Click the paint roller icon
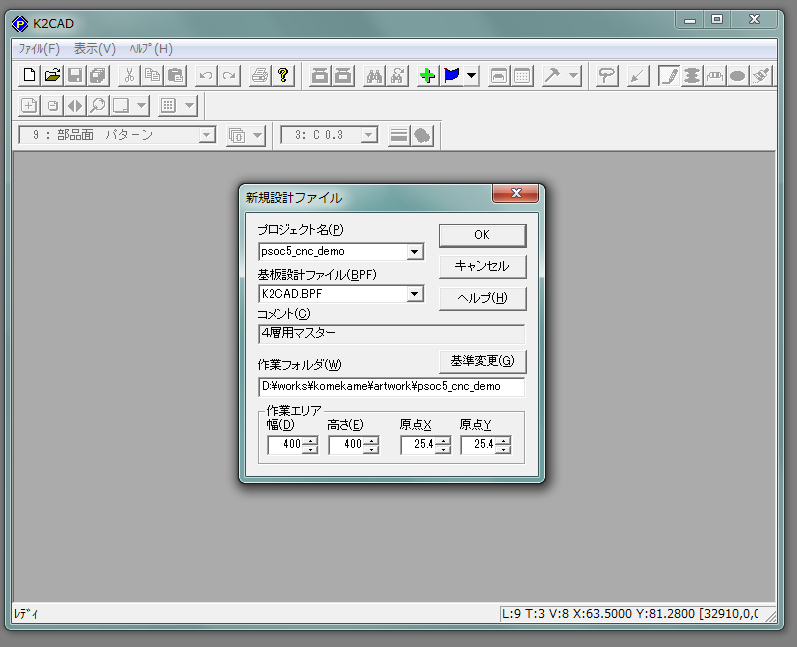The width and height of the screenshot is (797, 647). [x=606, y=76]
